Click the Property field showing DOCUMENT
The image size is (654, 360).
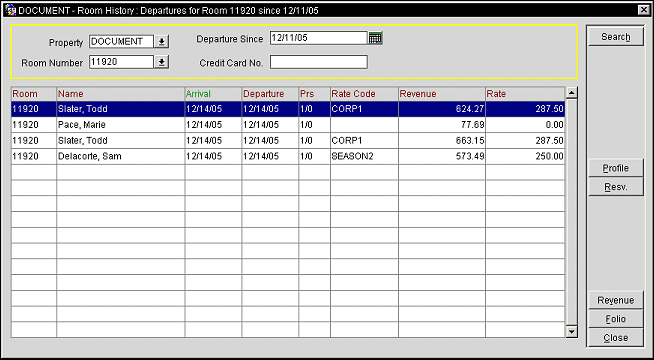point(121,41)
